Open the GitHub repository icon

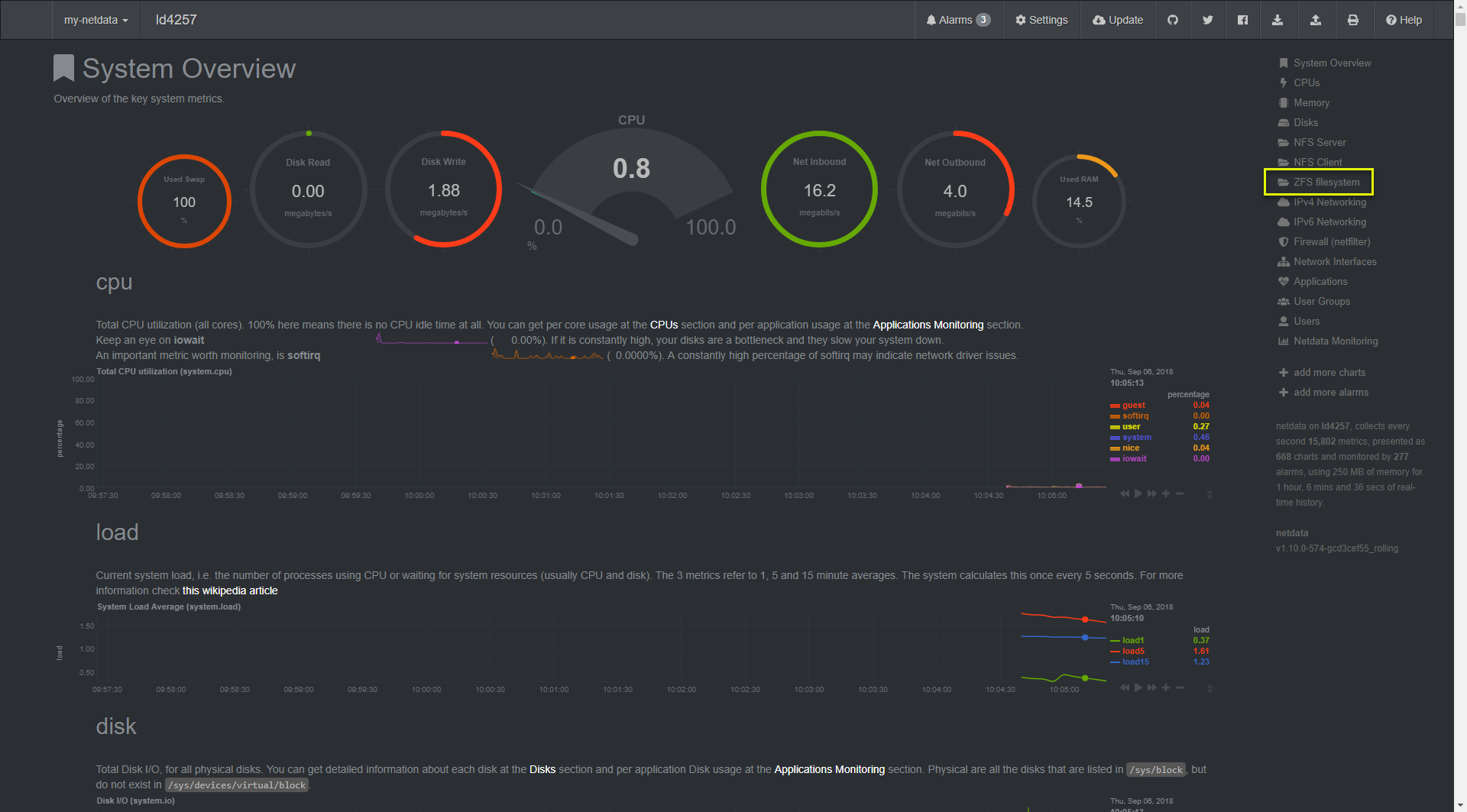[x=1172, y=20]
